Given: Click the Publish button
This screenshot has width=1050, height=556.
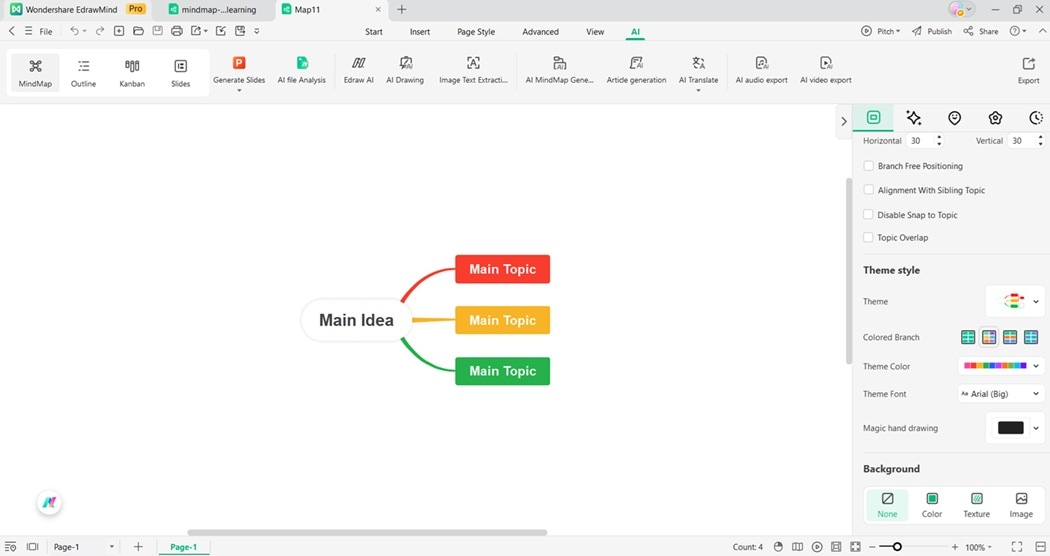Looking at the screenshot, I should (x=931, y=31).
